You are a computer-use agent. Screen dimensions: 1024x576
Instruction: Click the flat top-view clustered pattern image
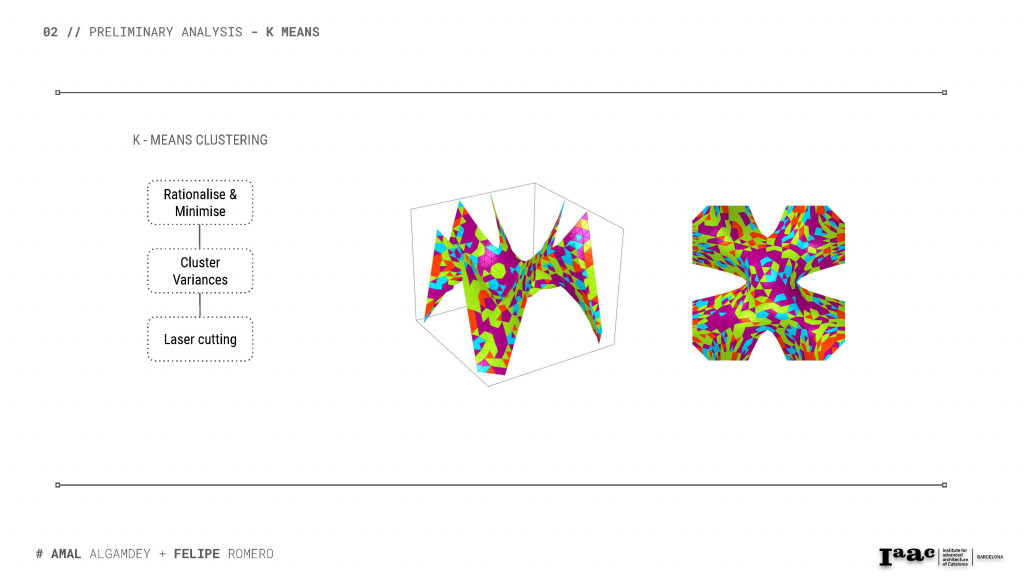click(x=768, y=283)
